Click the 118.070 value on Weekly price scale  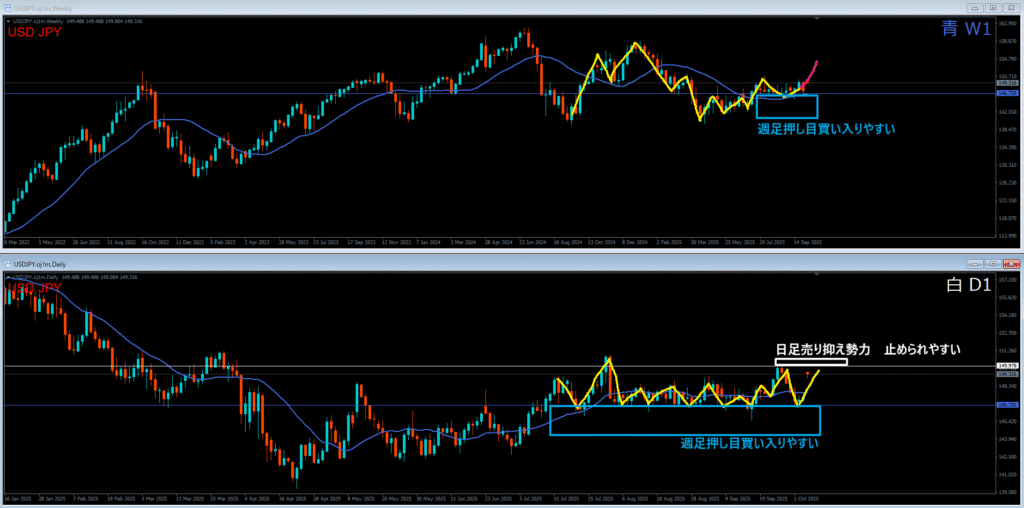pos(1008,218)
